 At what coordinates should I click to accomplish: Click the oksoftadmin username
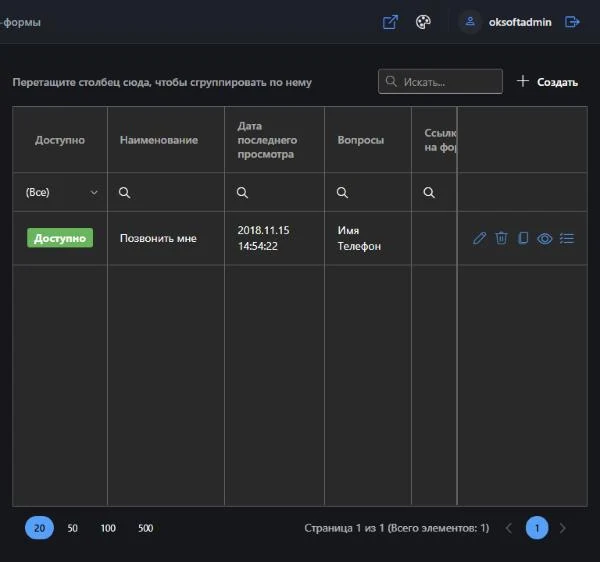[520, 22]
